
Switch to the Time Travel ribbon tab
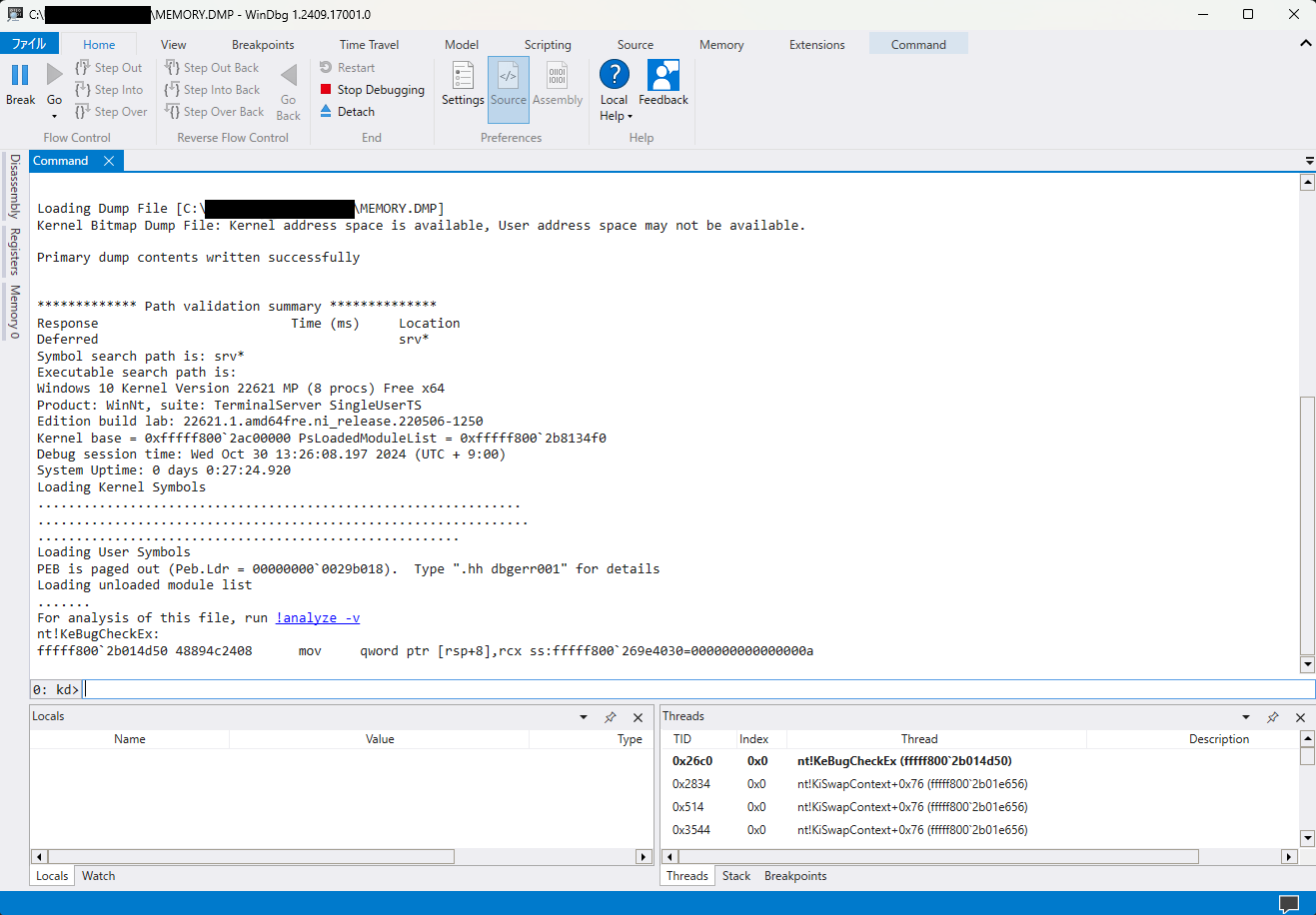coord(368,44)
